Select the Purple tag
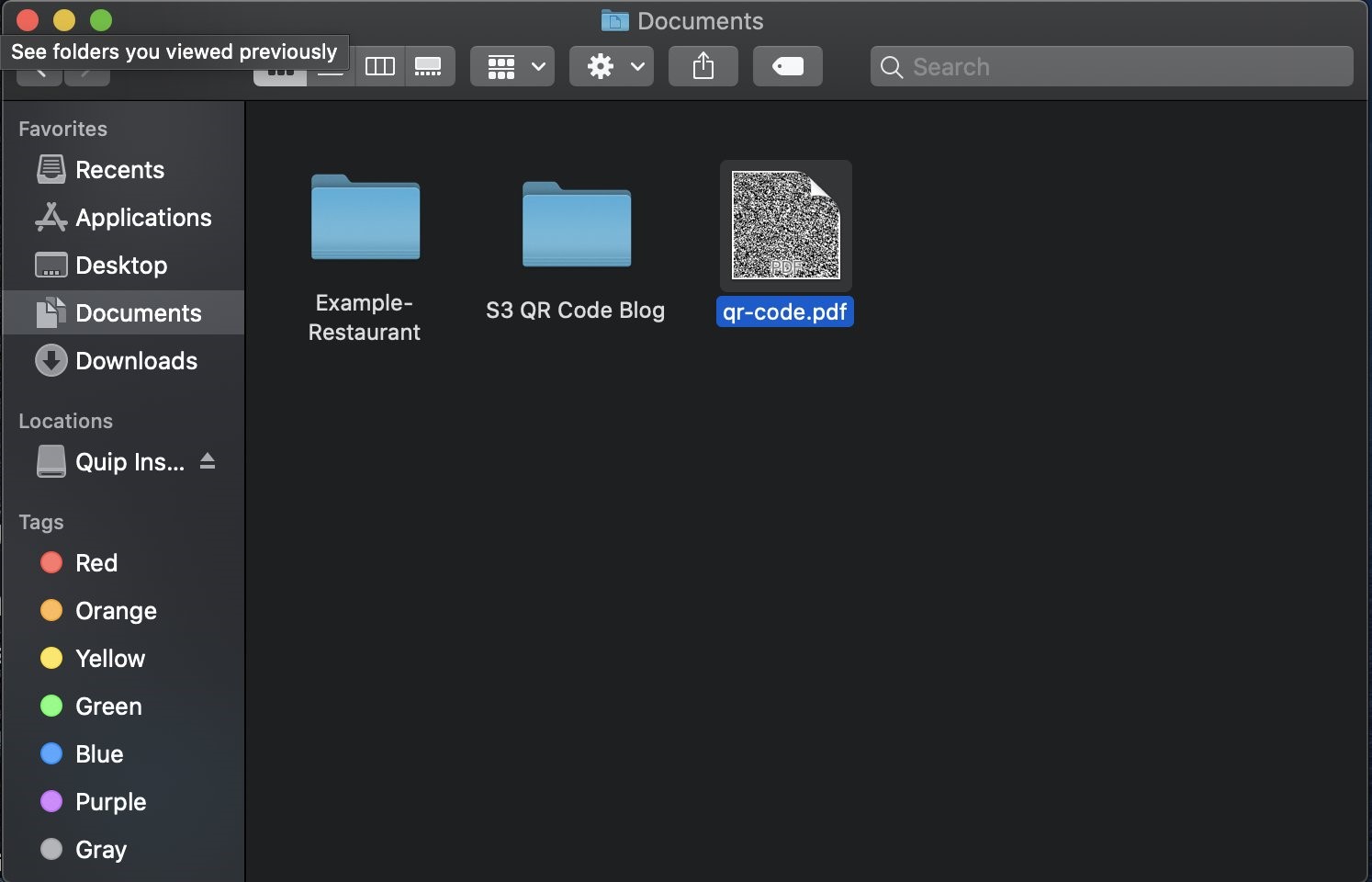 click(x=123, y=802)
